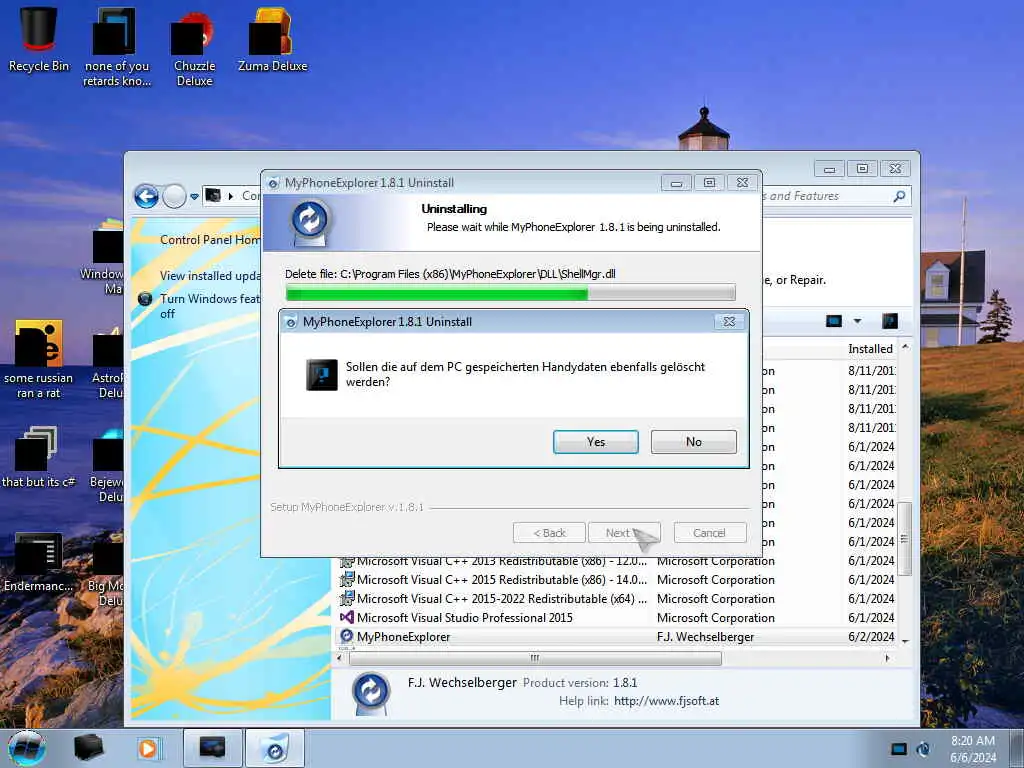The height and width of the screenshot is (768, 1024).
Task: Click the 6/2/2024 install date cell
Action: pos(871,637)
